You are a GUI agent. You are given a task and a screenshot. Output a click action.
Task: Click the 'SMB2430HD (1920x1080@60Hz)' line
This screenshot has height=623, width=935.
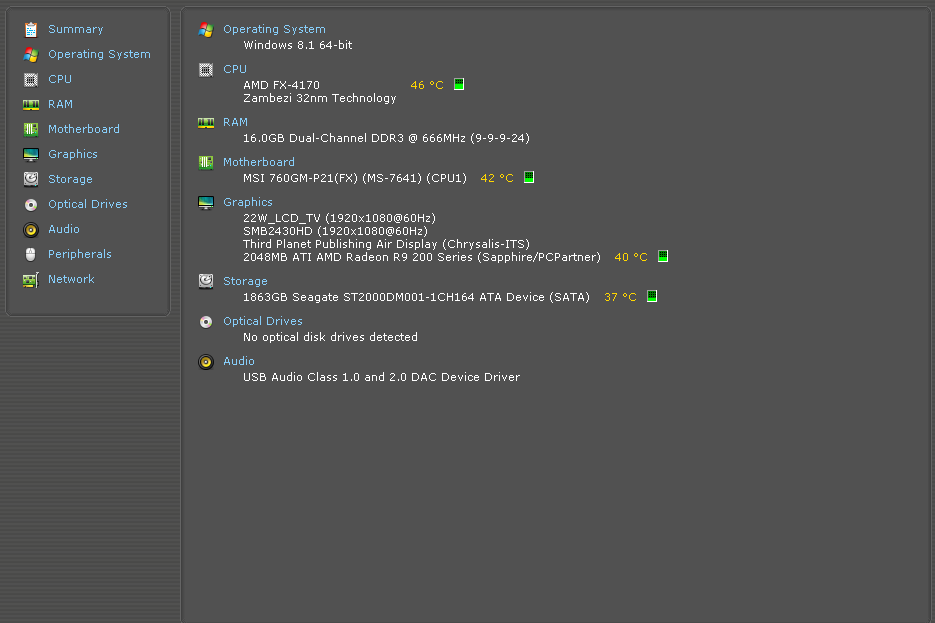[335, 231]
